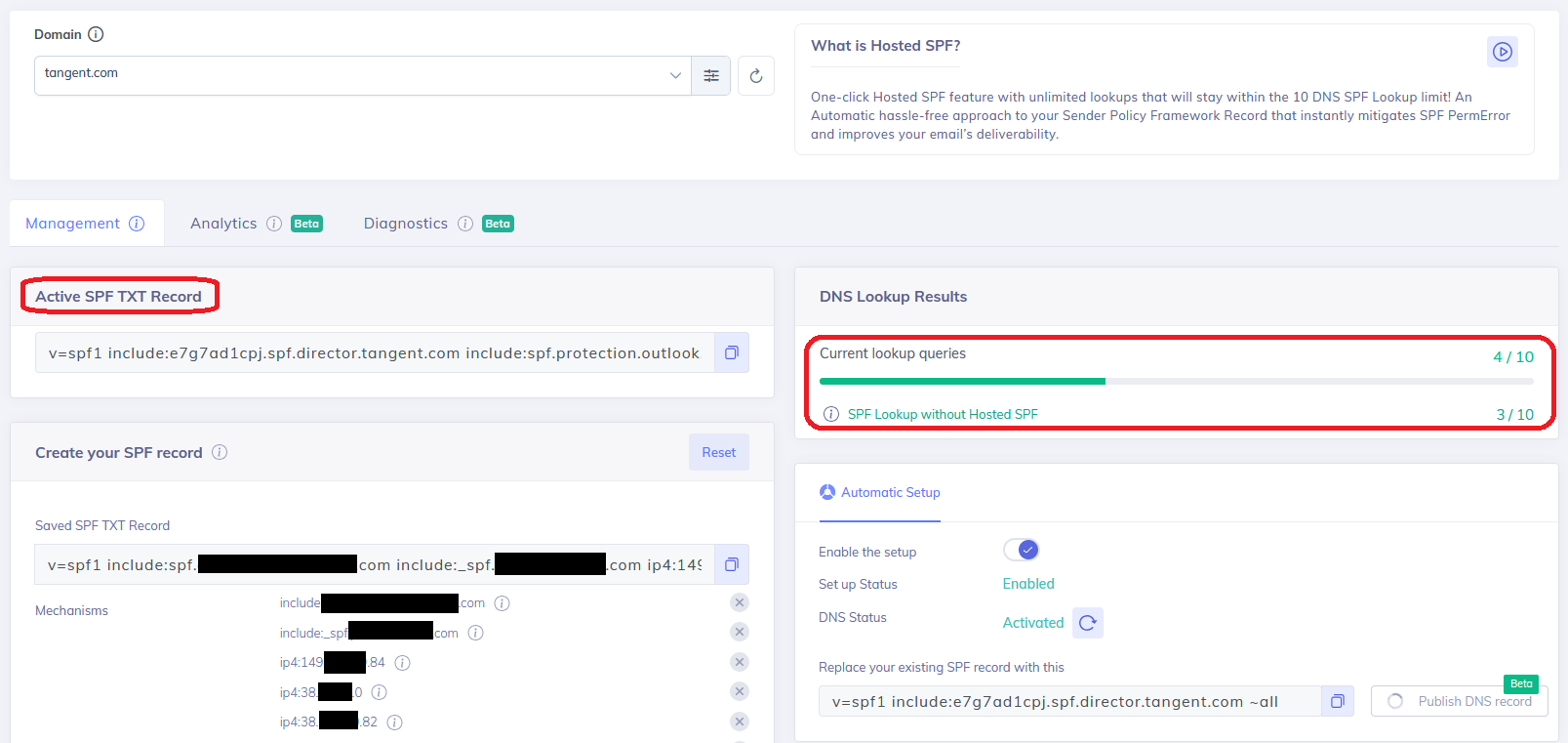Click the current lookup queries progress bar
This screenshot has height=743, width=1568.
(x=1176, y=381)
